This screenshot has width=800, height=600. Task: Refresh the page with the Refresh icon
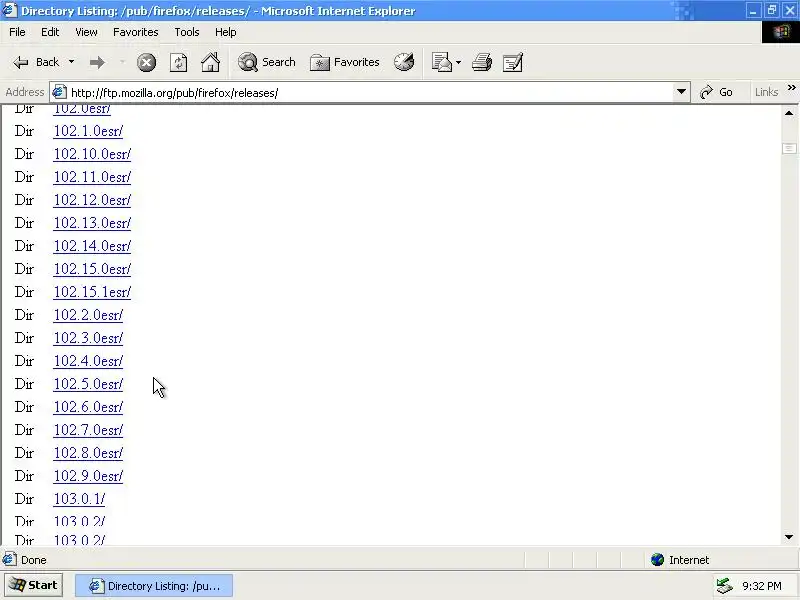tap(179, 63)
